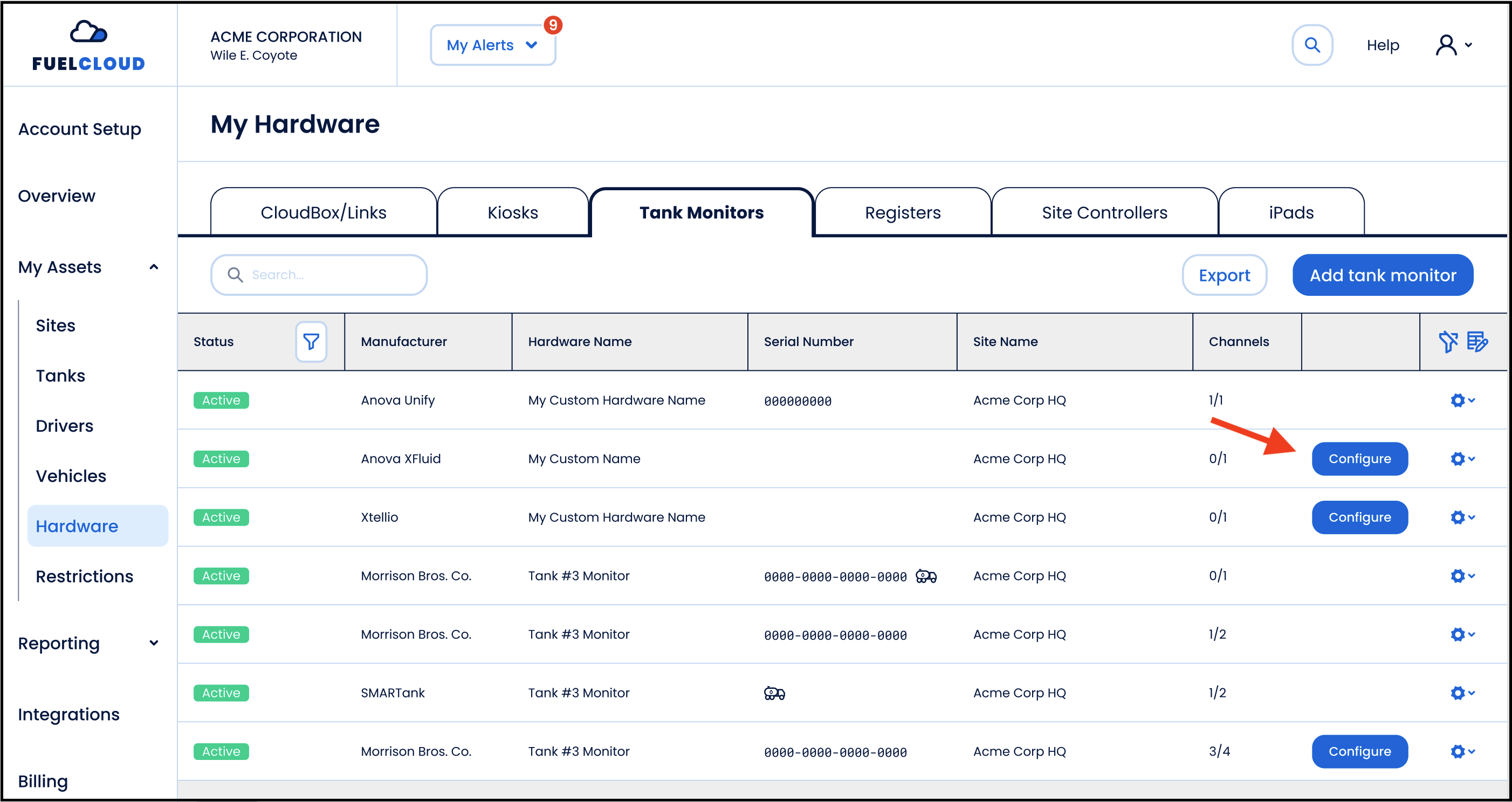Open the user profile menu icon
The image size is (1512, 802).
tap(1454, 45)
